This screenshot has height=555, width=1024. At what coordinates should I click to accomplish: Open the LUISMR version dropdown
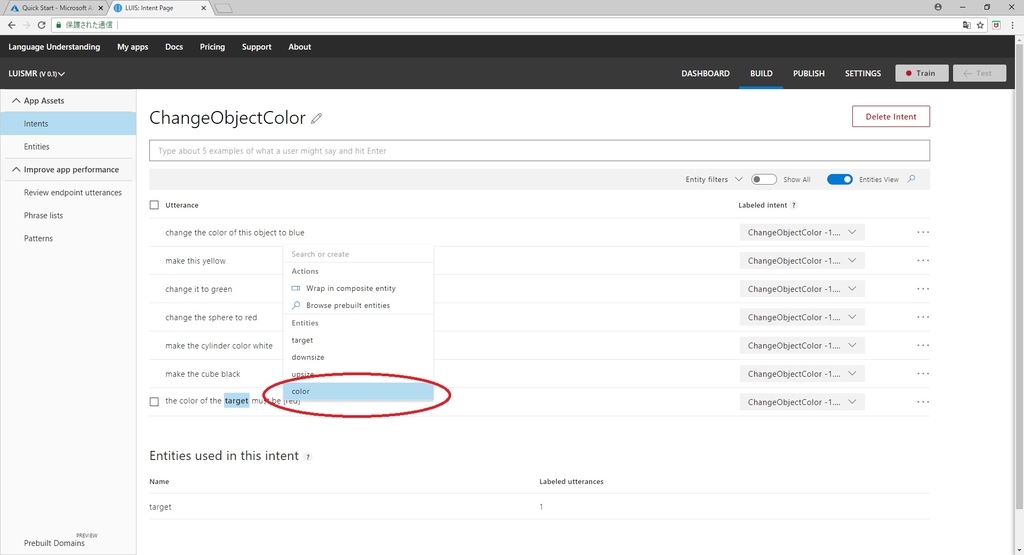pyautogui.click(x=37, y=74)
